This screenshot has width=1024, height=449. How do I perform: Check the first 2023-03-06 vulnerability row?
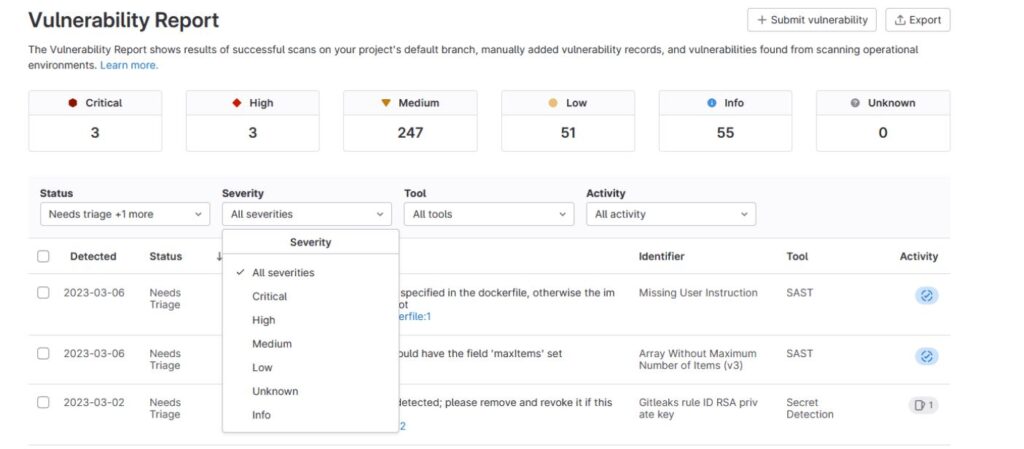click(43, 293)
